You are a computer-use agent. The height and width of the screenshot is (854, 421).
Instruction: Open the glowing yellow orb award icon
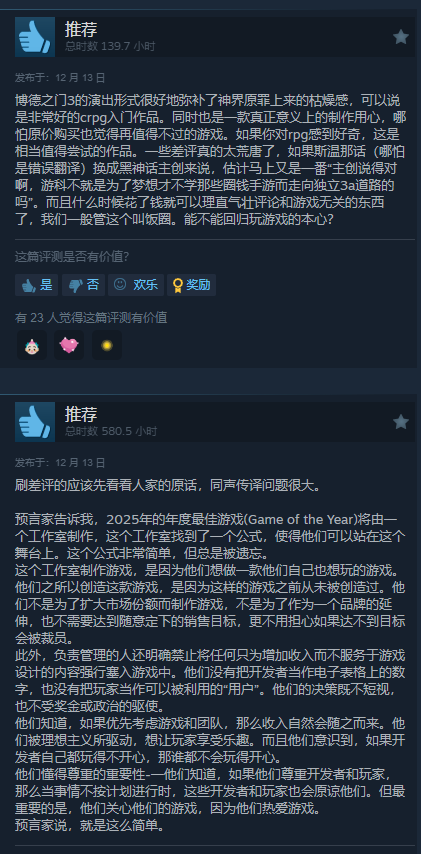pos(107,345)
